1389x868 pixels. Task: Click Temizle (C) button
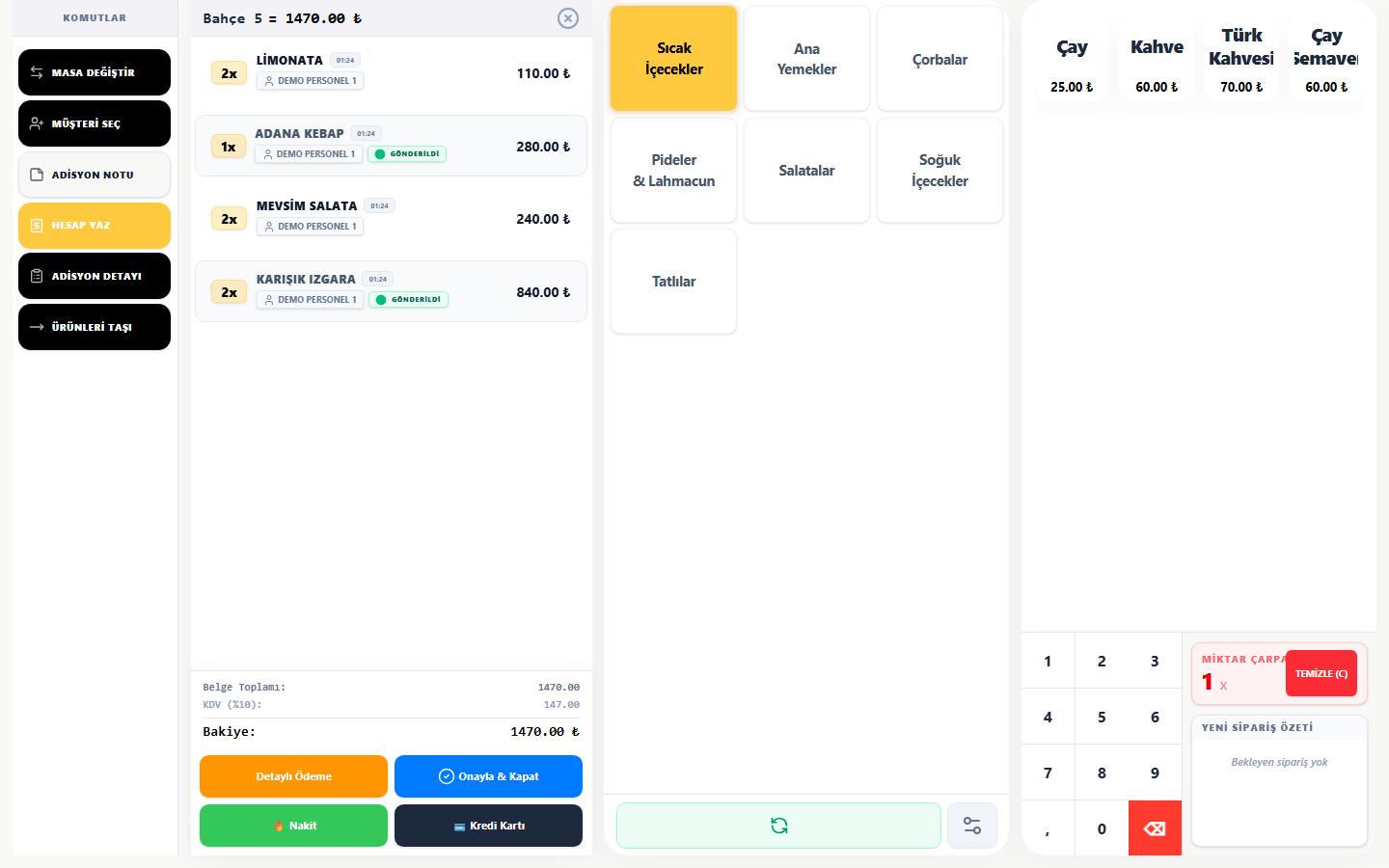(x=1321, y=673)
